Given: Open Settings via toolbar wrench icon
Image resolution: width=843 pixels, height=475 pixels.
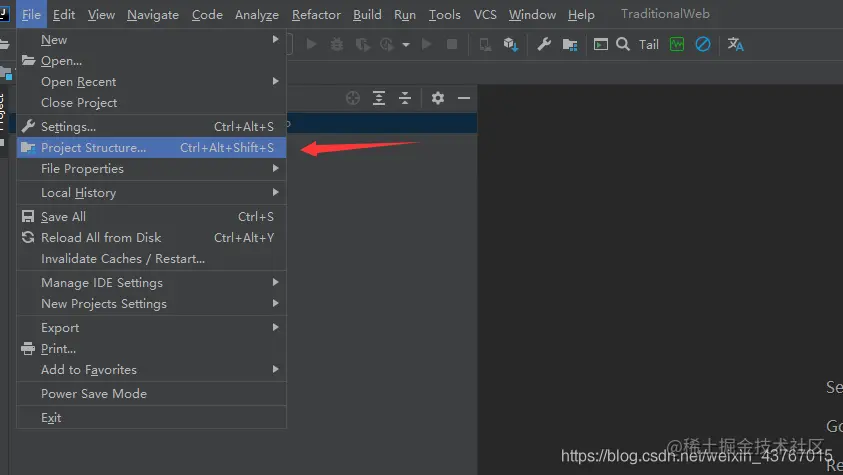Looking at the screenshot, I should click(x=544, y=44).
